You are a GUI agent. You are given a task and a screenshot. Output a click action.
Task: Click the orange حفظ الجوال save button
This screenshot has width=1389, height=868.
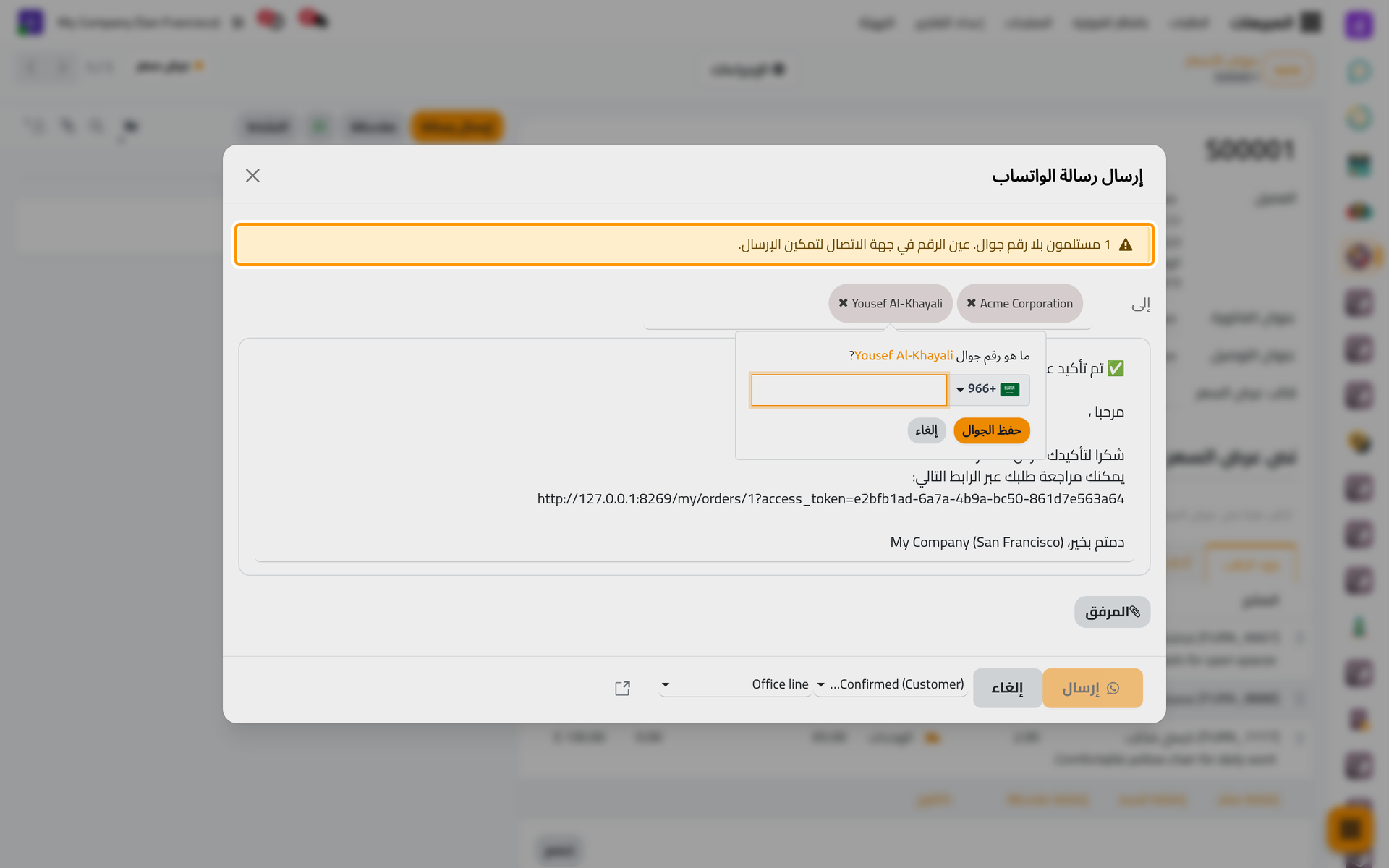[x=991, y=430]
